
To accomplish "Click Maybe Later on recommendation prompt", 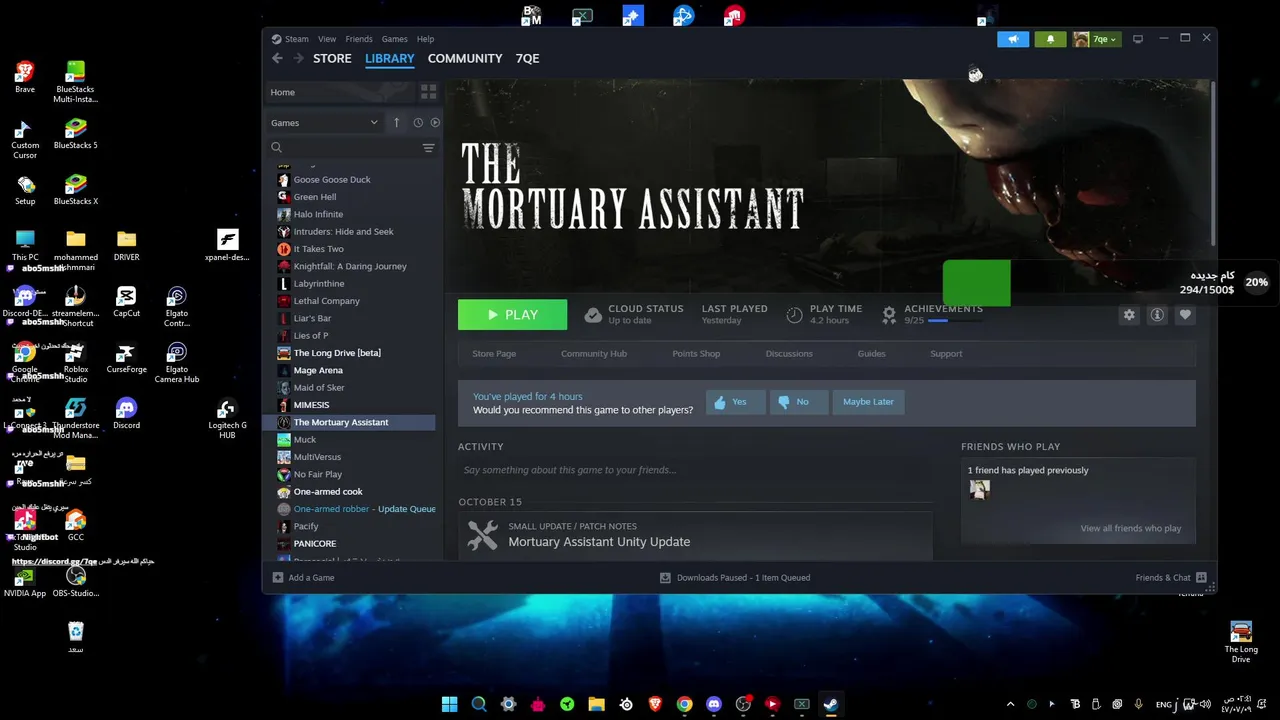I will click(868, 402).
